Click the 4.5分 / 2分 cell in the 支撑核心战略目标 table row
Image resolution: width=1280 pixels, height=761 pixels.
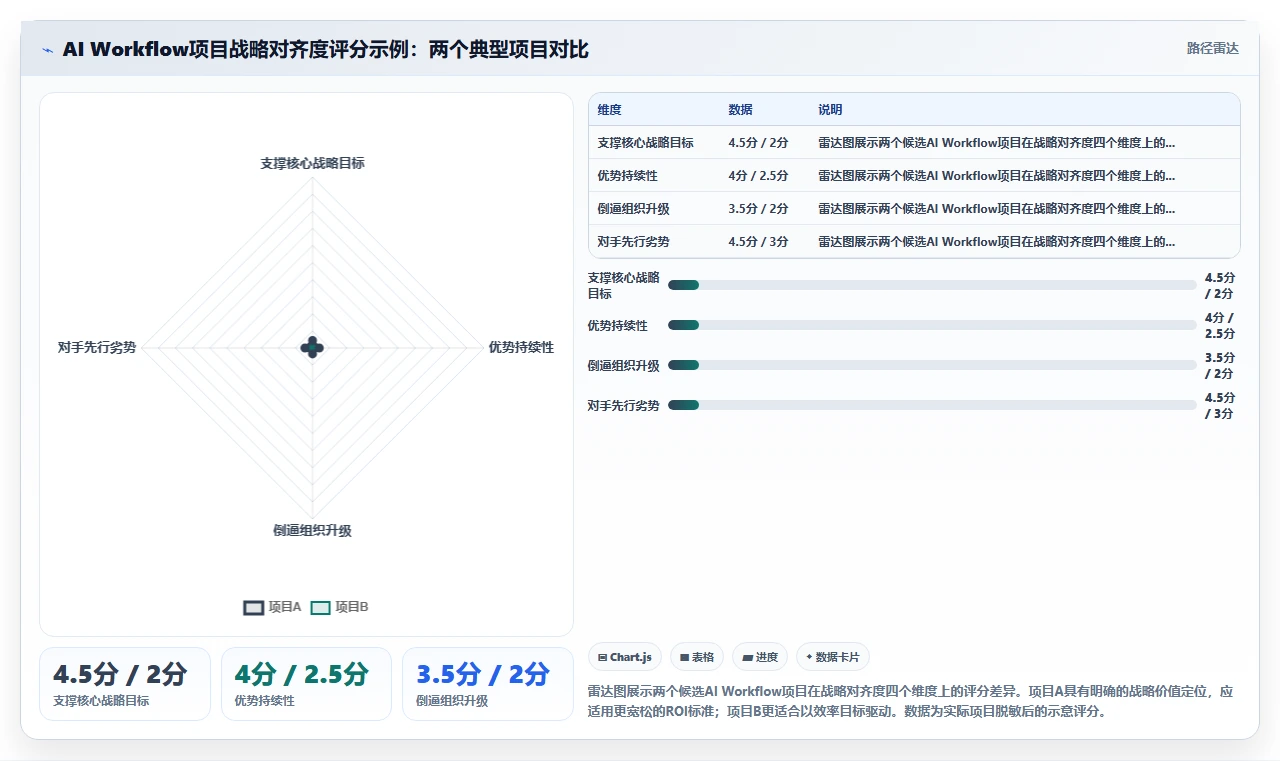pos(759,143)
